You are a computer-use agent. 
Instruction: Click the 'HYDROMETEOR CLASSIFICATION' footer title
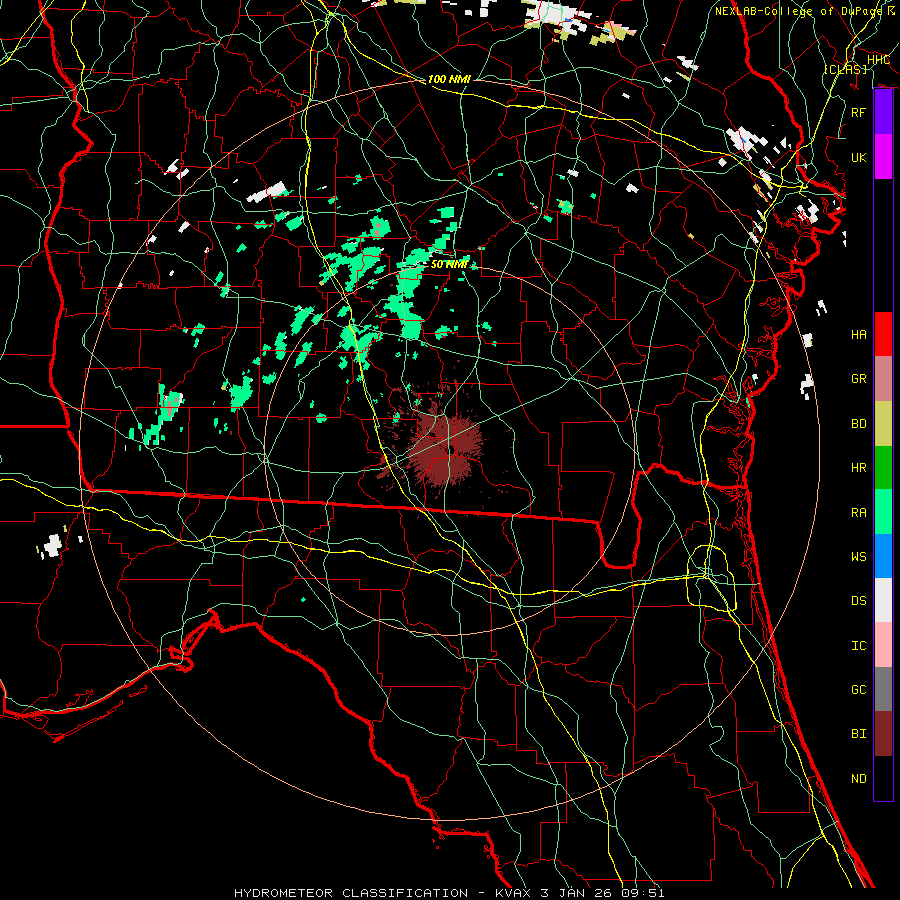pos(351,893)
